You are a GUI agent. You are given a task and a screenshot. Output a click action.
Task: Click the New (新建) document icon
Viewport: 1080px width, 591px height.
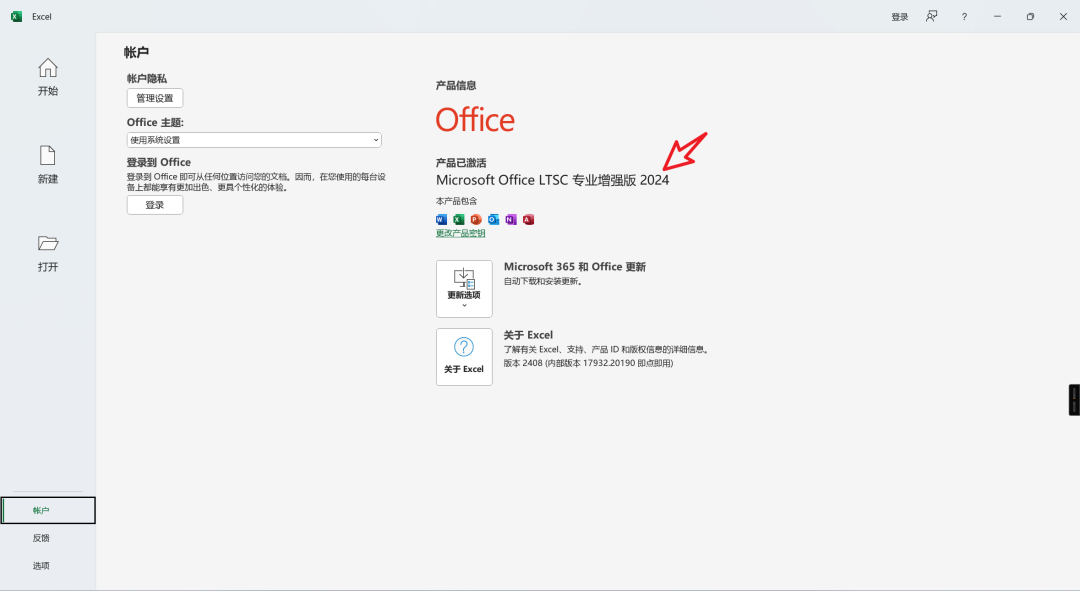48,156
